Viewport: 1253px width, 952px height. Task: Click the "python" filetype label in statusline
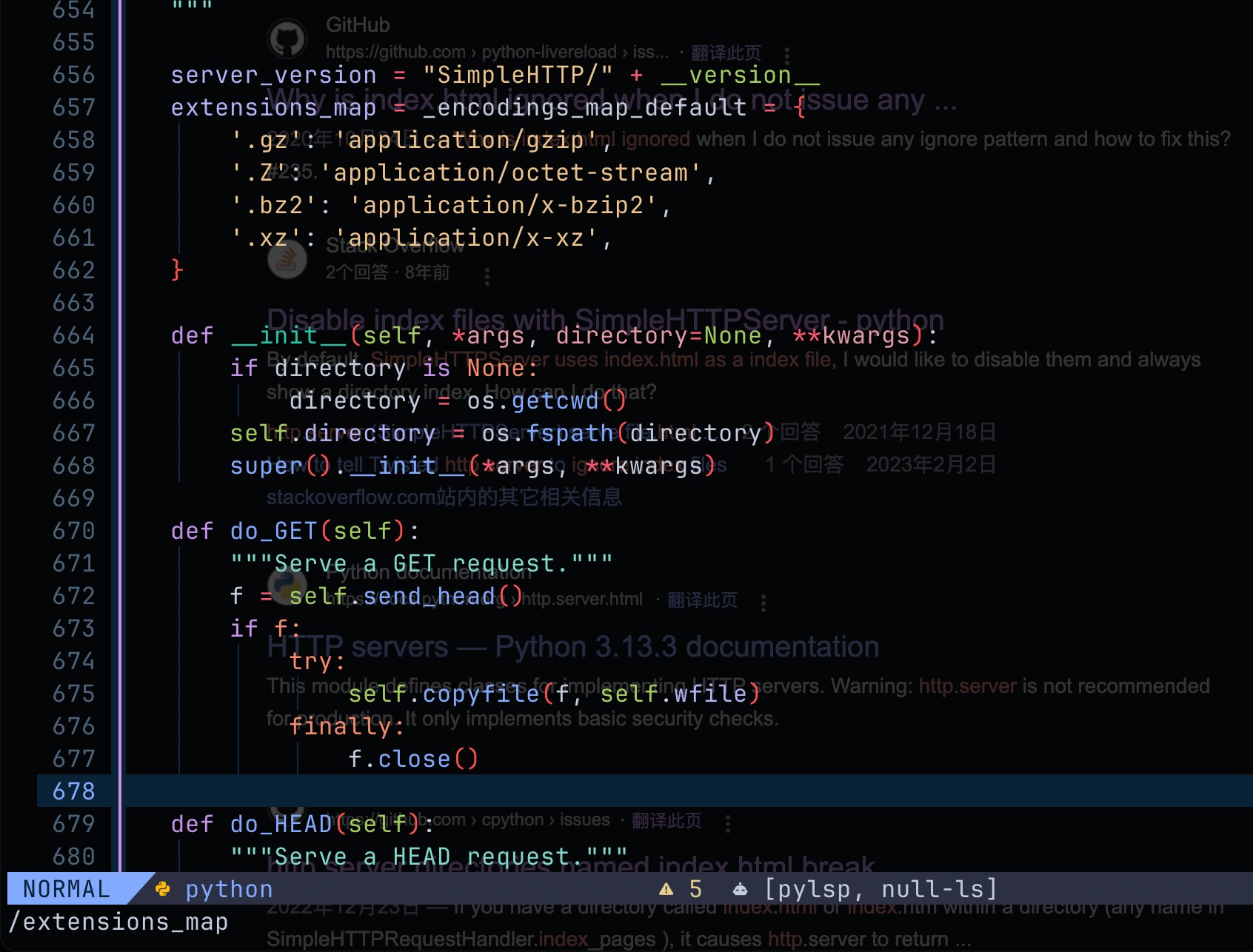pyautogui.click(x=229, y=888)
